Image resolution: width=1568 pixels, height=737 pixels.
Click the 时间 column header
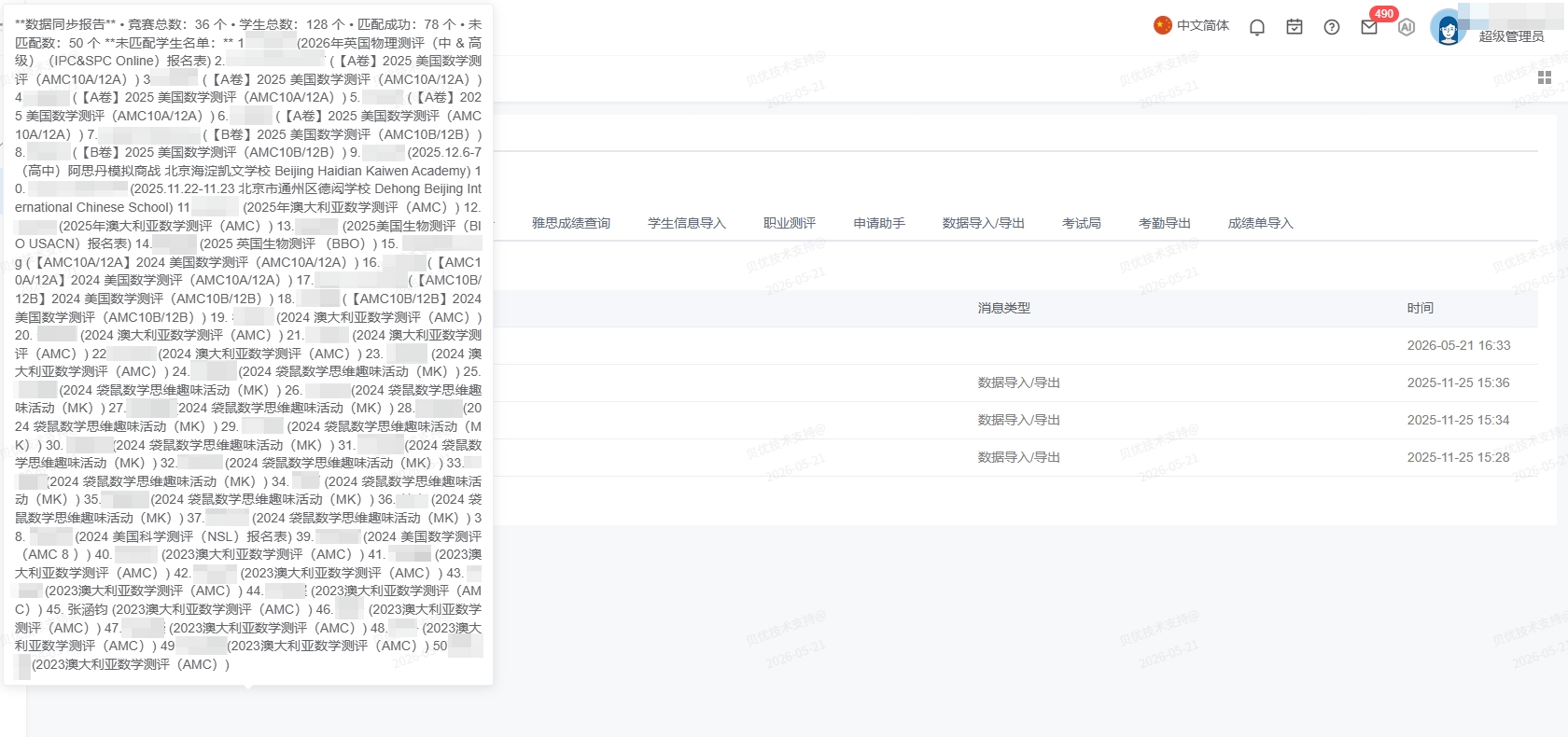tap(1421, 308)
